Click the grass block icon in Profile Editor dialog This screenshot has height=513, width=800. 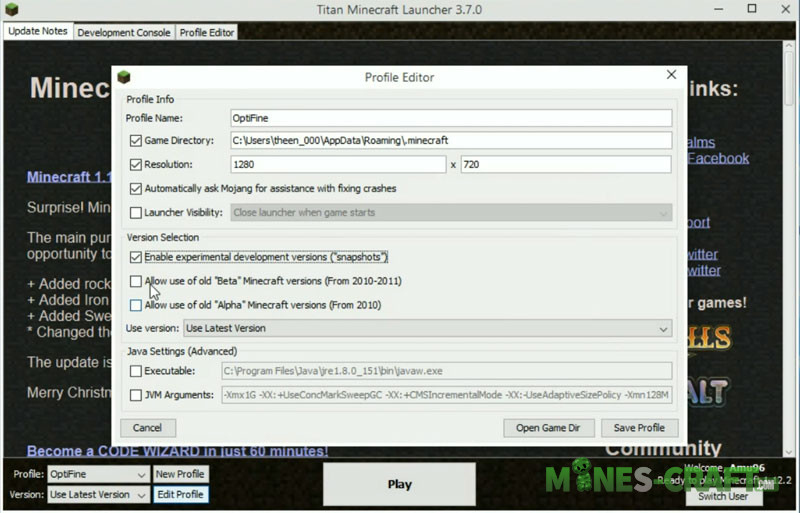(124, 77)
